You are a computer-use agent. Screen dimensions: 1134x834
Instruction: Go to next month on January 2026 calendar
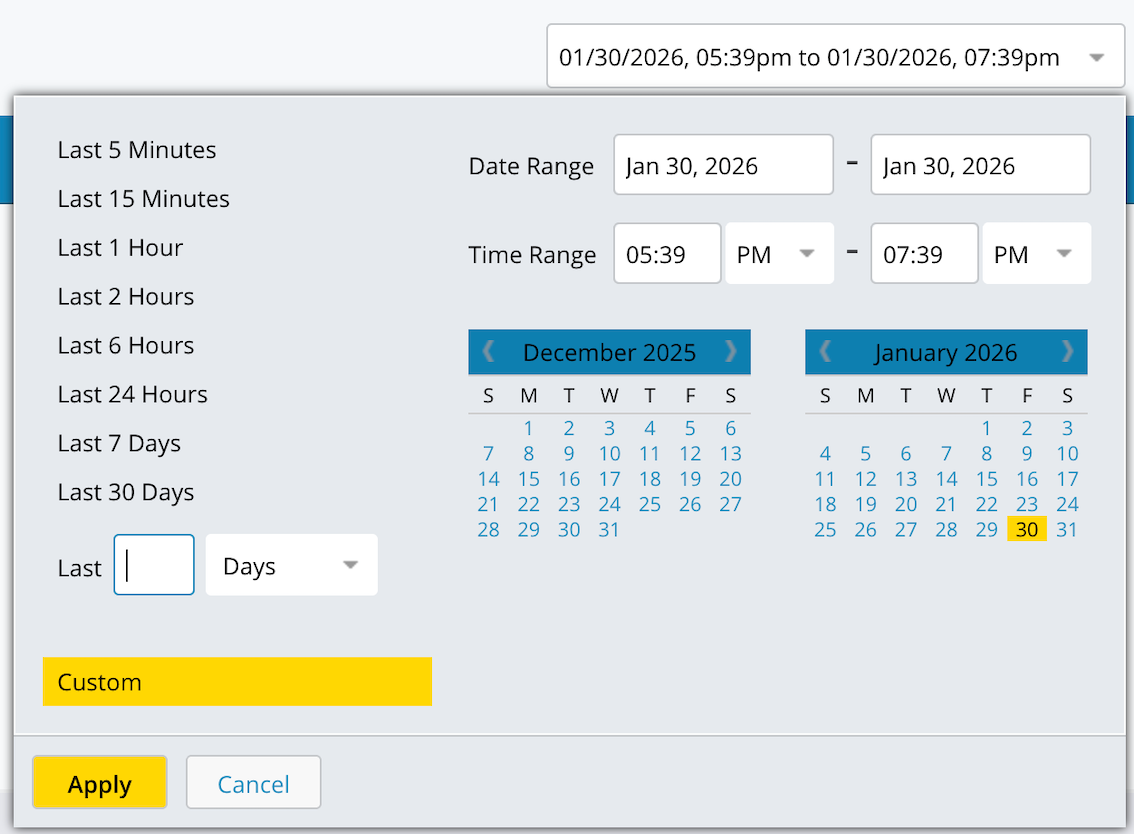click(1067, 352)
